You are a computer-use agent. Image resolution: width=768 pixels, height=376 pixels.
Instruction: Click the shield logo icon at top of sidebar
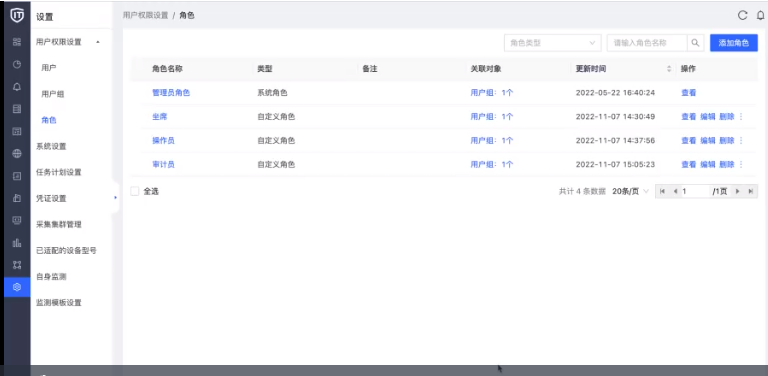click(17, 15)
